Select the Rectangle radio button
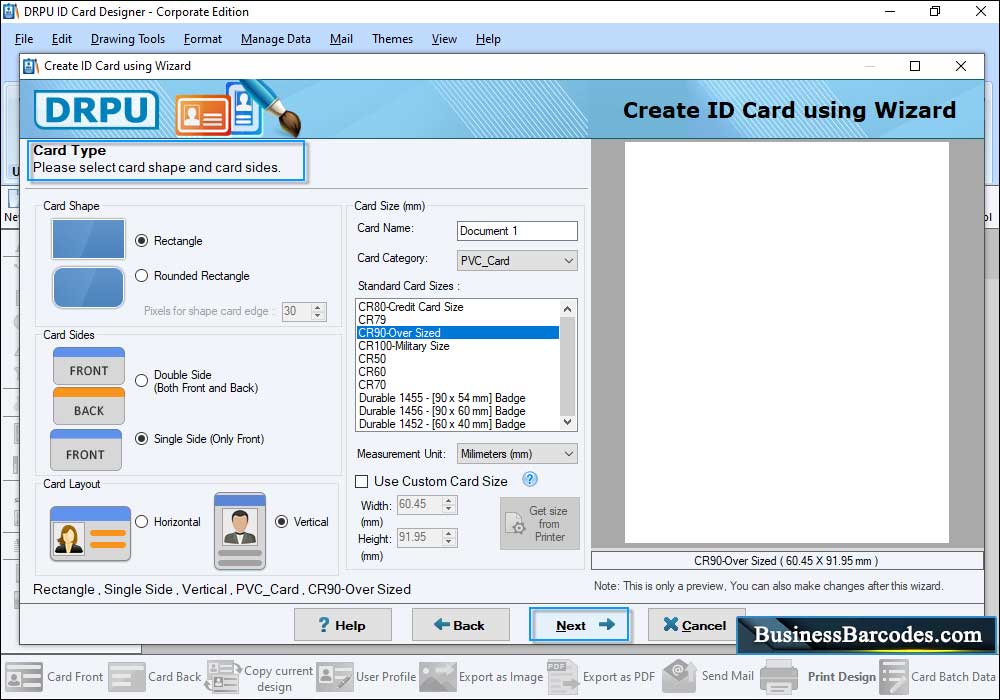The width and height of the screenshot is (1000, 700). (x=142, y=240)
